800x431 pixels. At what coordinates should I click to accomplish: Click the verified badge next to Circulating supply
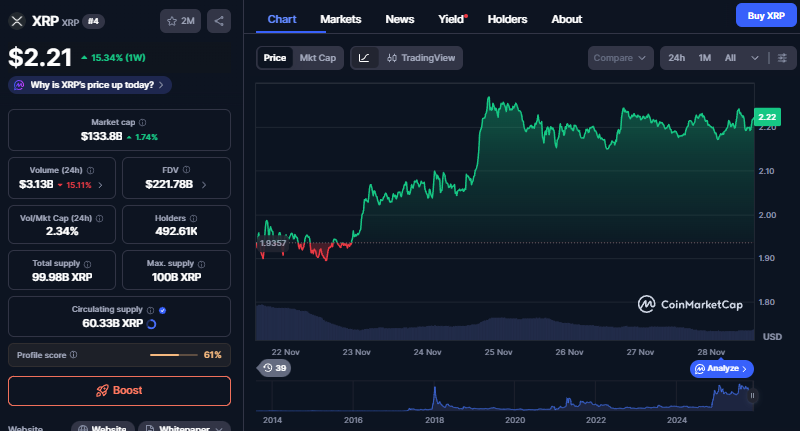(162, 310)
